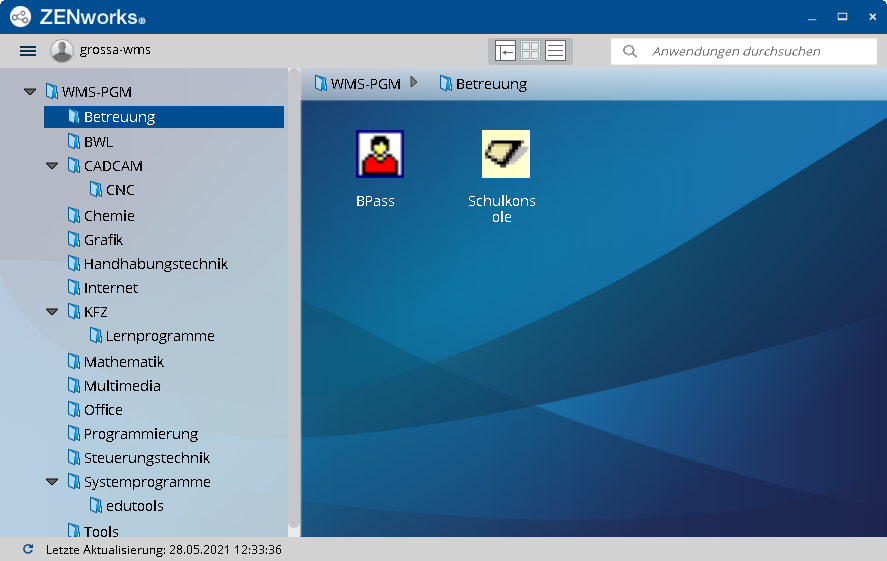Click the search magnifier icon

(x=630, y=51)
